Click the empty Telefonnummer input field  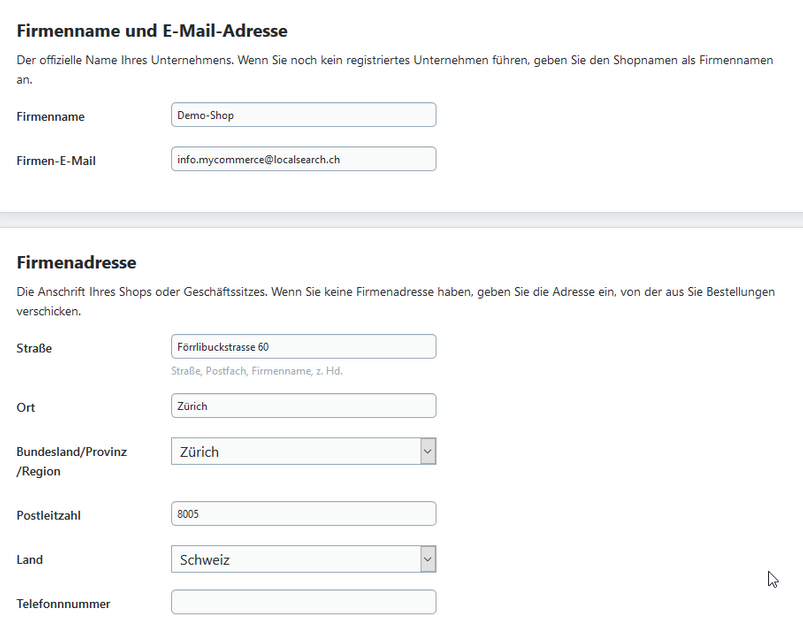pos(303,602)
